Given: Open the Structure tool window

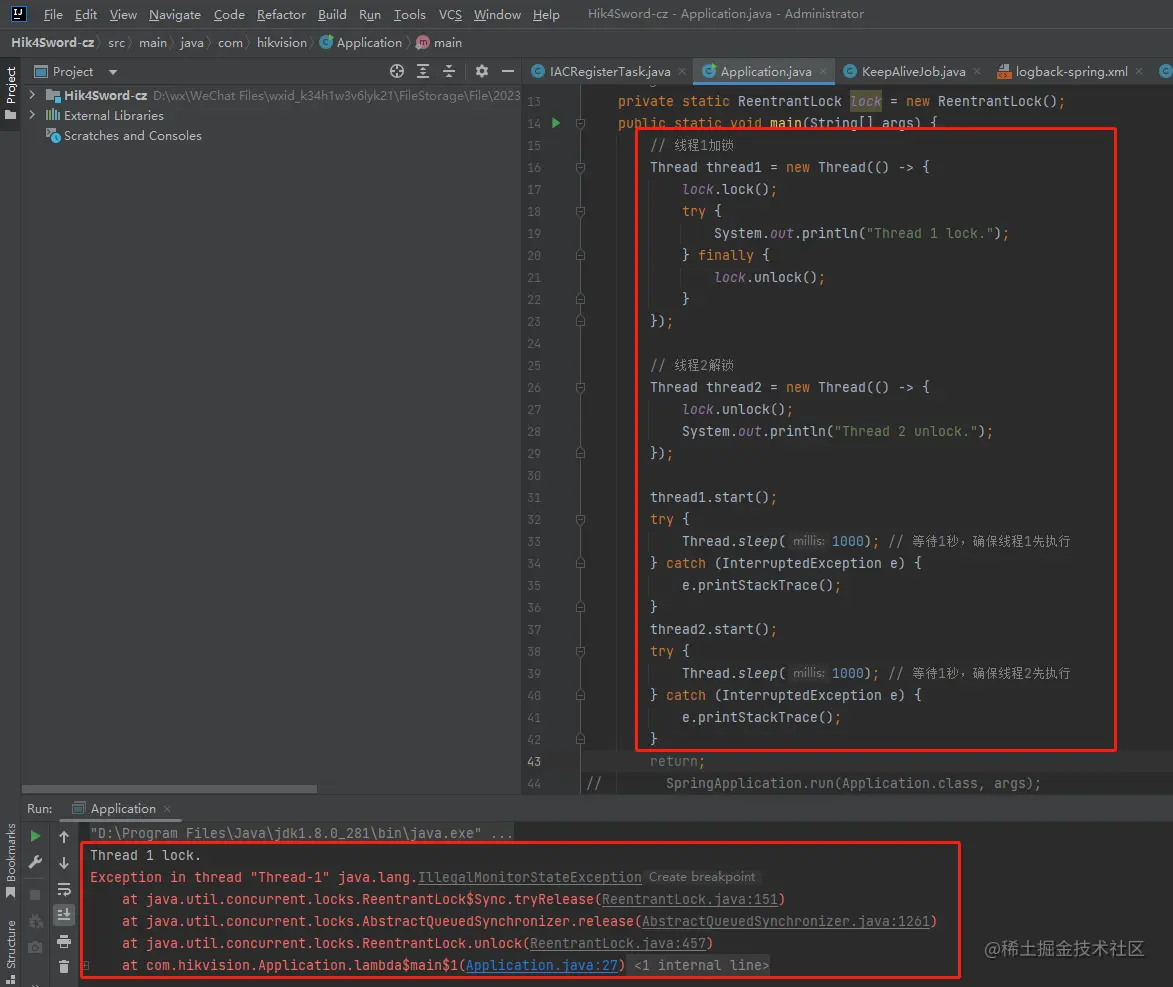Looking at the screenshot, I should click(x=10, y=952).
